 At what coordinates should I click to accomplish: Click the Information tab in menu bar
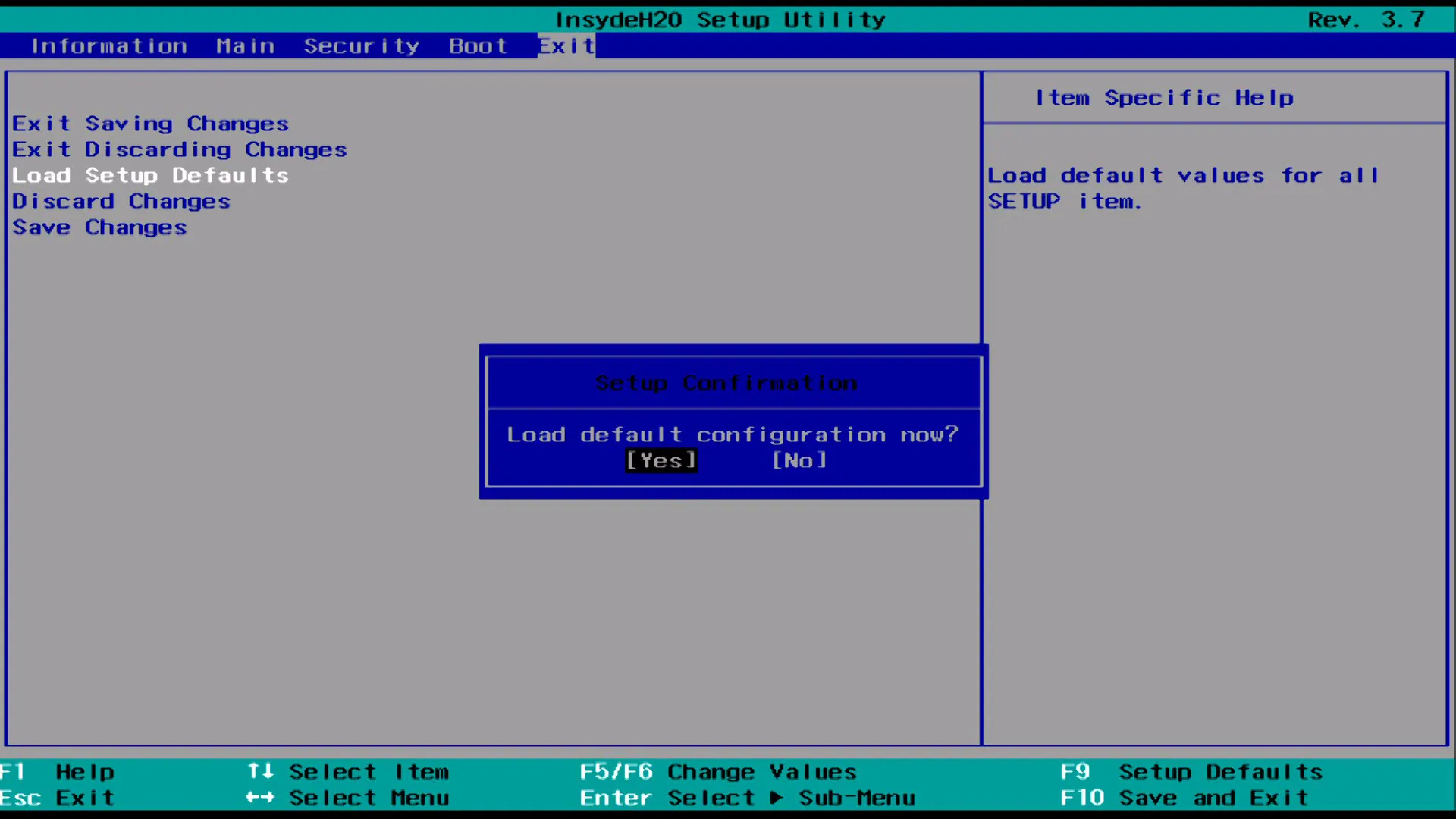[109, 45]
